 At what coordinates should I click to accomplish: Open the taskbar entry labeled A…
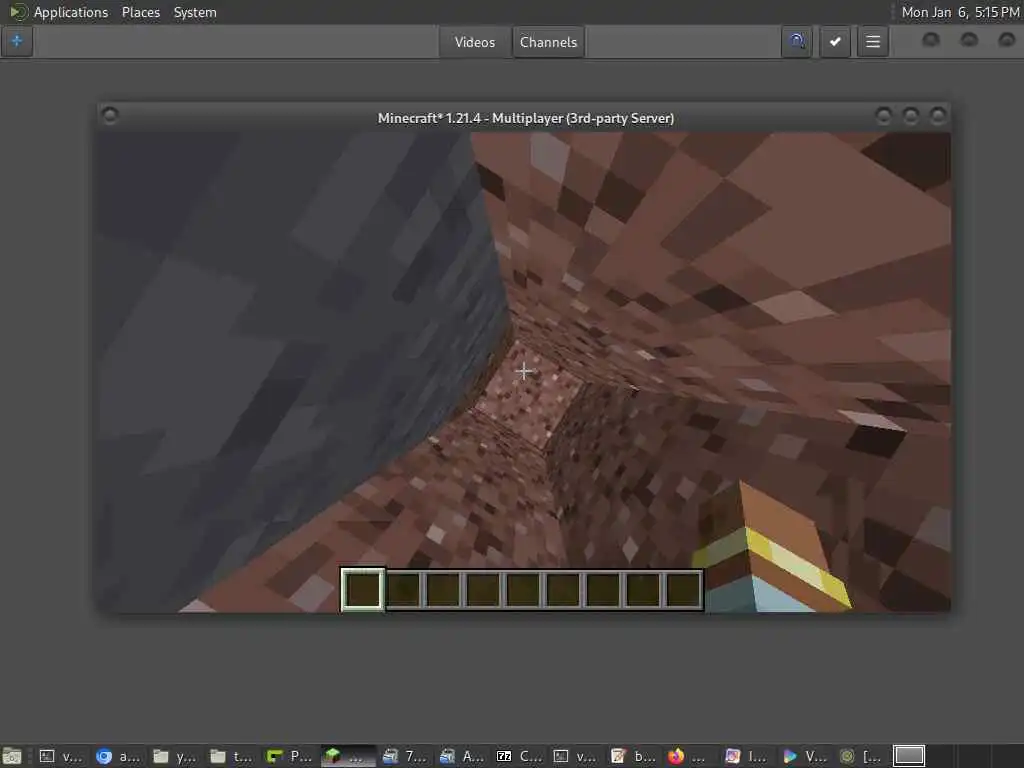[461, 756]
